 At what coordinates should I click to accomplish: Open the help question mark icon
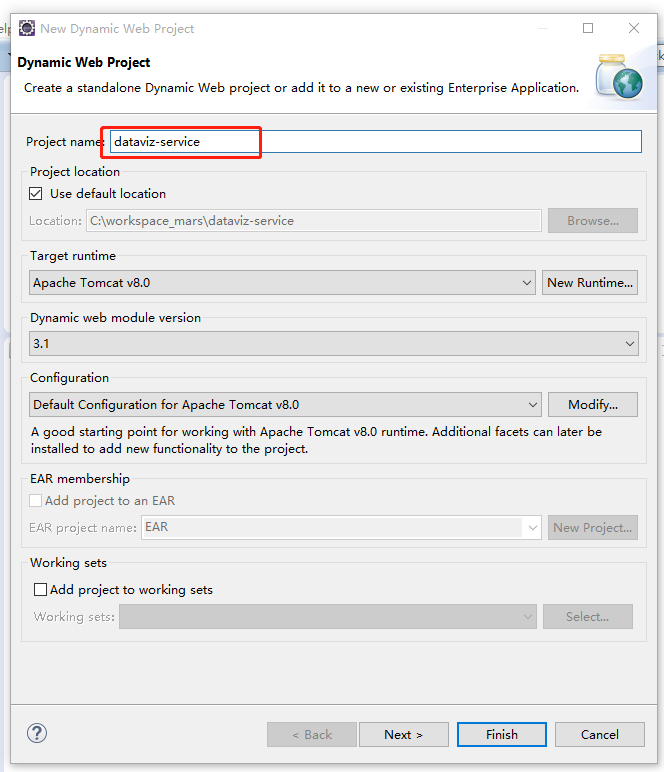[x=37, y=733]
